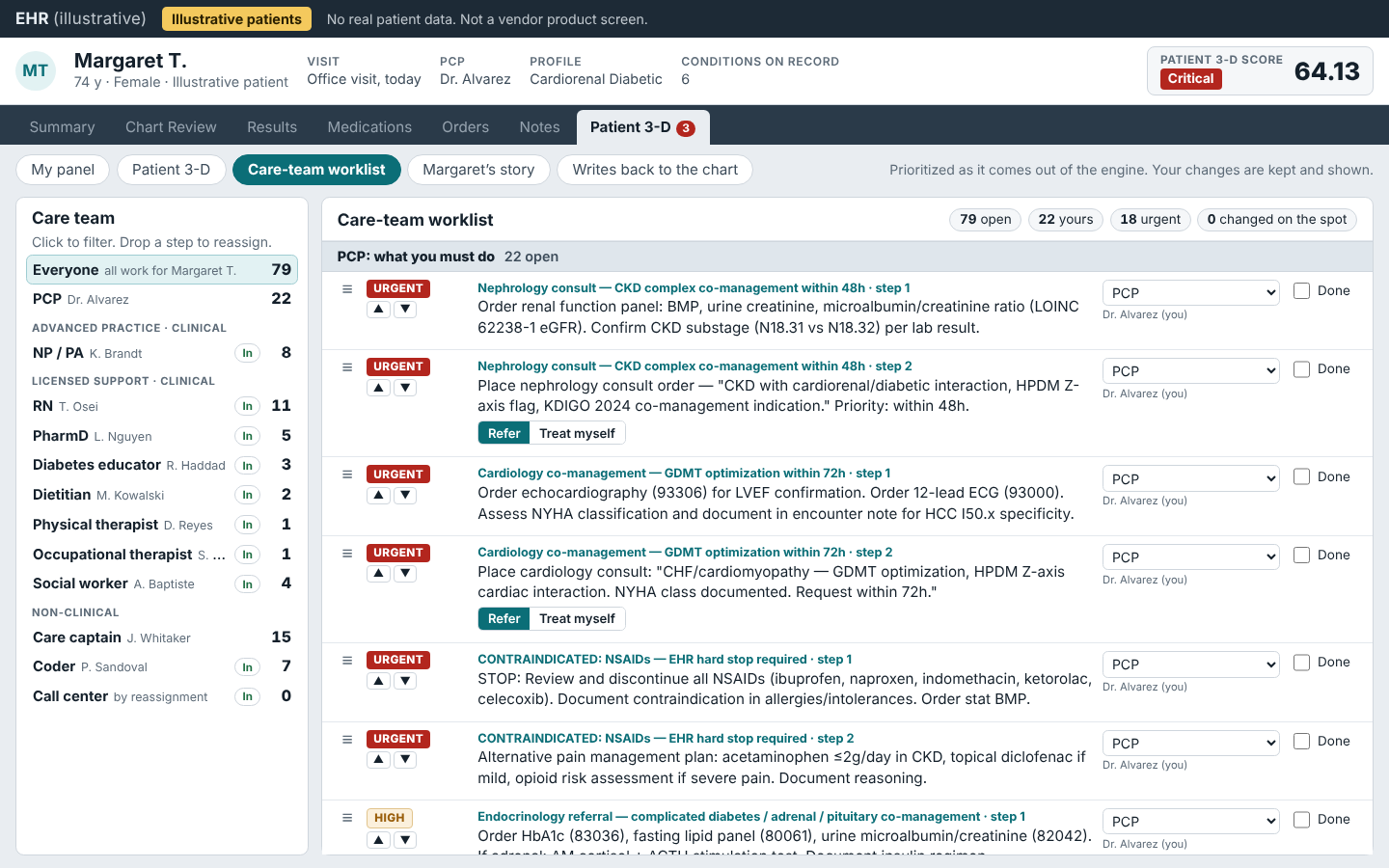Toggle PharmD L. Nguyen In badge
Viewport: 1389px width, 868px height.
(x=247, y=436)
